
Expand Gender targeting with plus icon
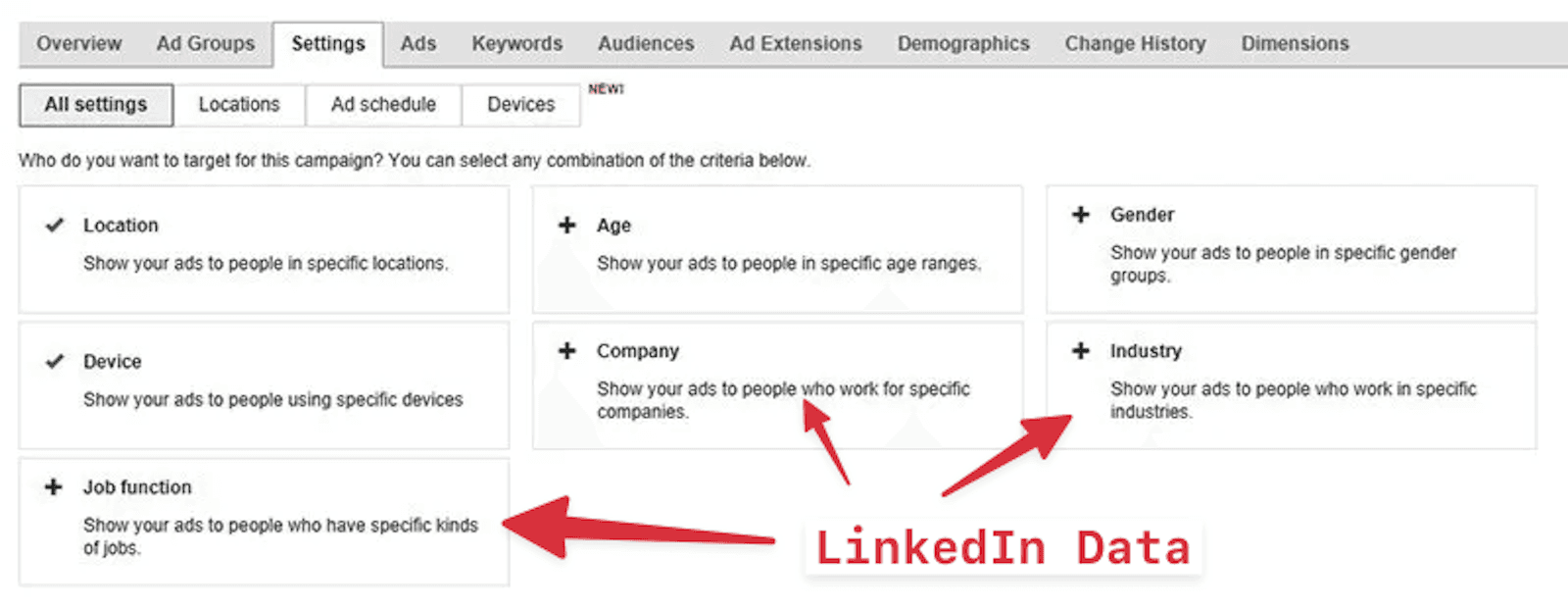point(1081,215)
